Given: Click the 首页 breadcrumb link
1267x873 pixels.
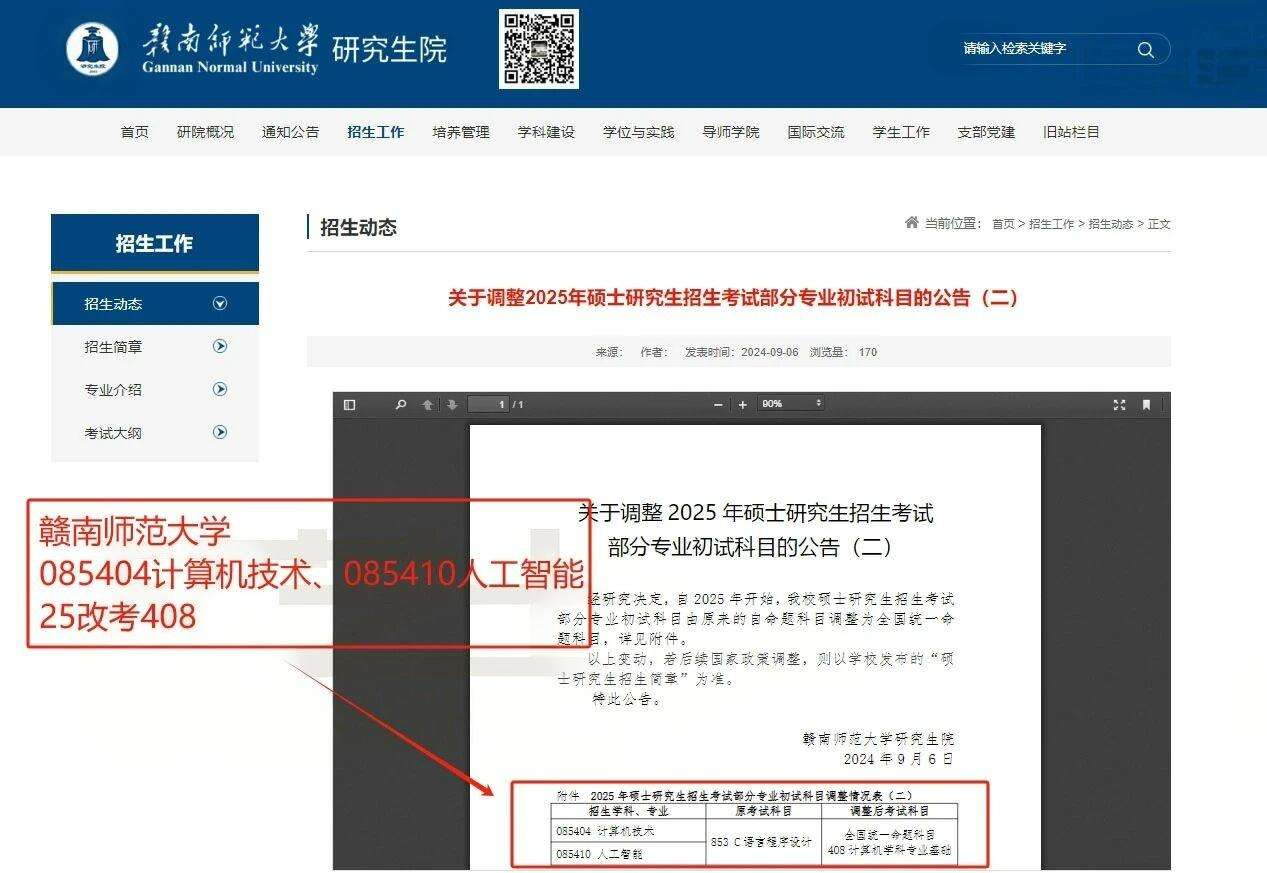Looking at the screenshot, I should pyautogui.click(x=1002, y=224).
